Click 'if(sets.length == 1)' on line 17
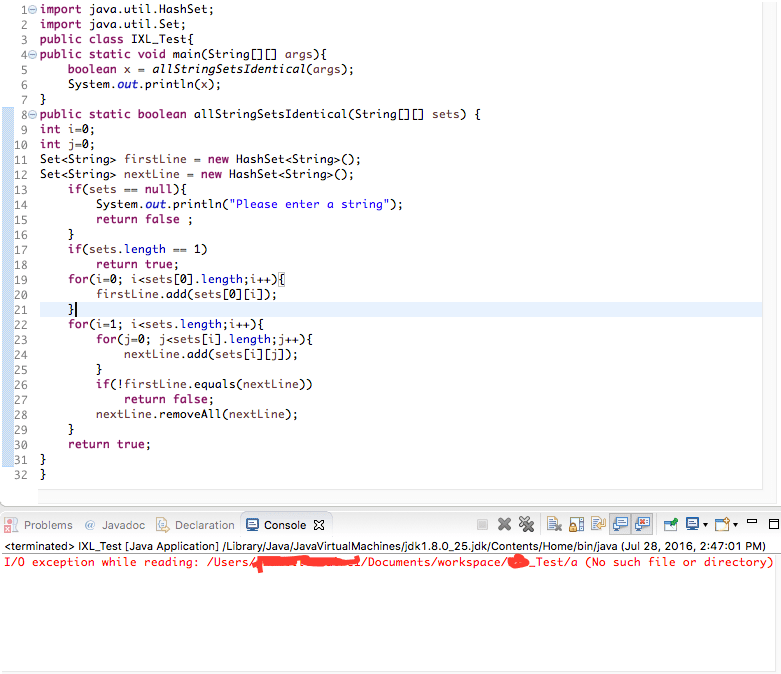This screenshot has height=674, width=781. 137,249
